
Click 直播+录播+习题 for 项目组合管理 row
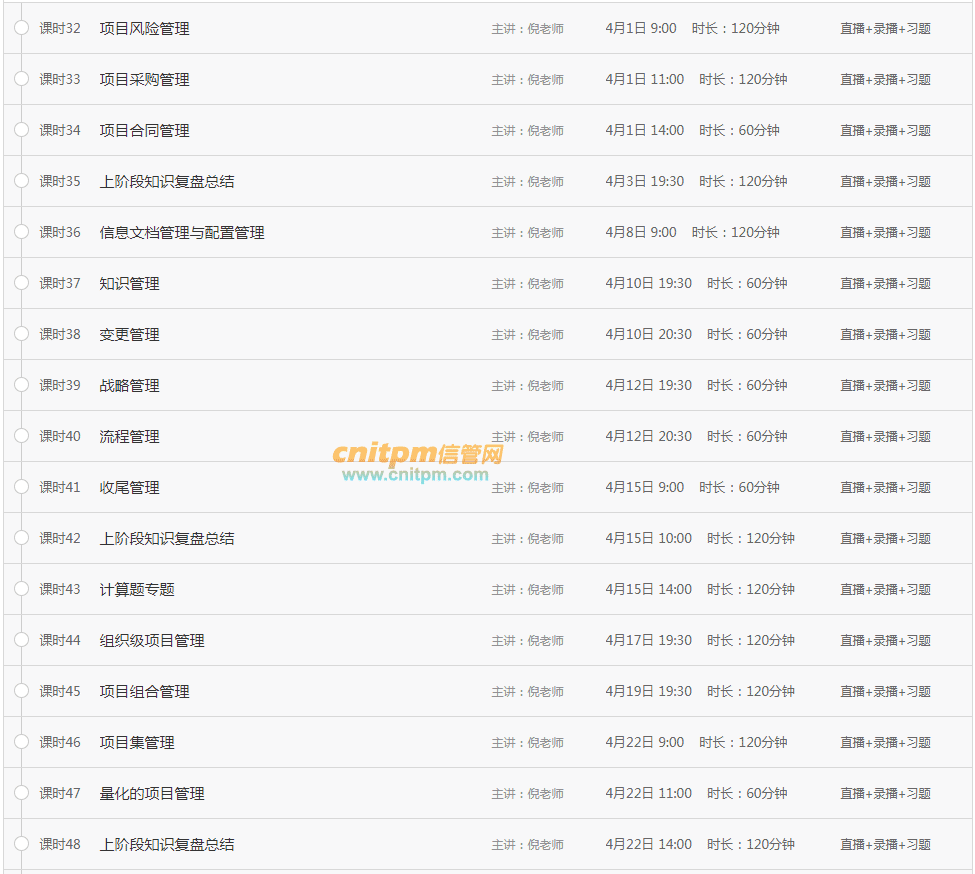885,692
